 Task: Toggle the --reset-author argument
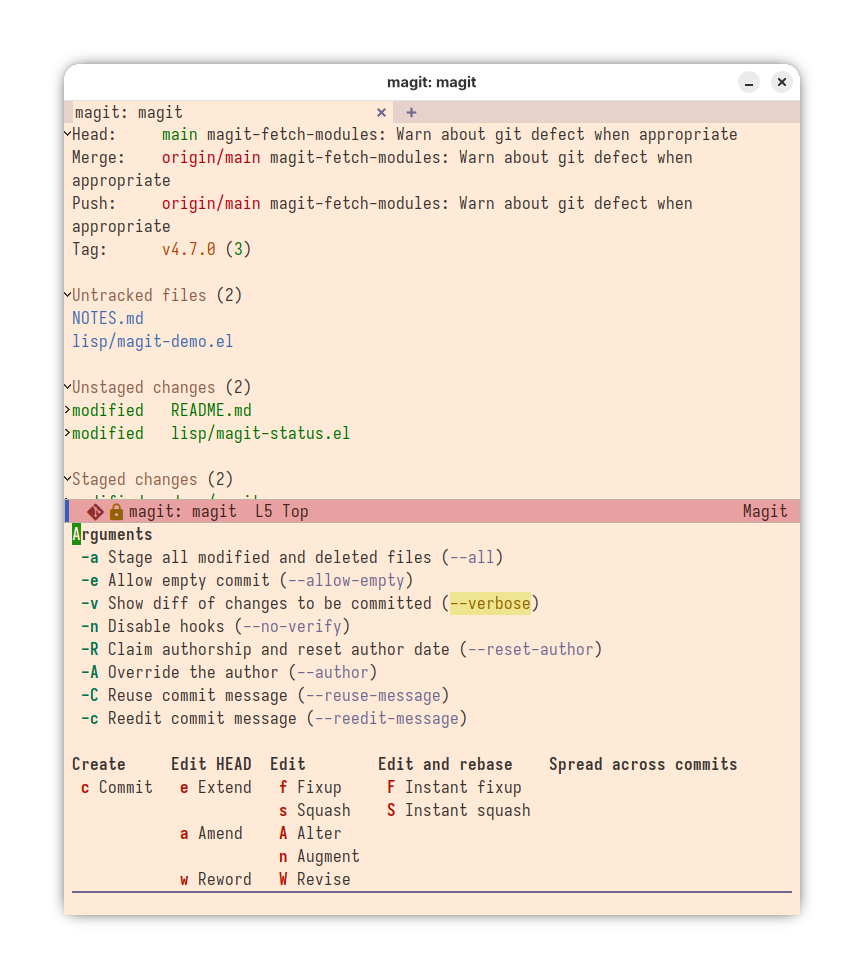pyautogui.click(x=341, y=650)
